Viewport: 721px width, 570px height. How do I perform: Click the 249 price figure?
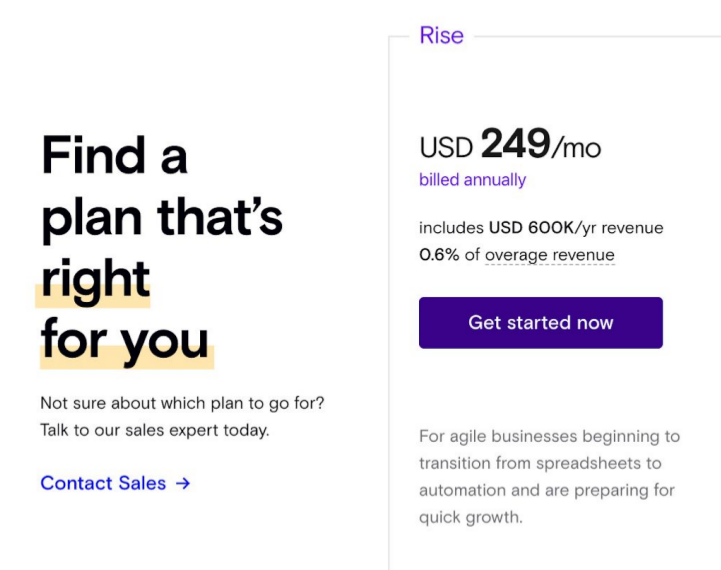[515, 145]
